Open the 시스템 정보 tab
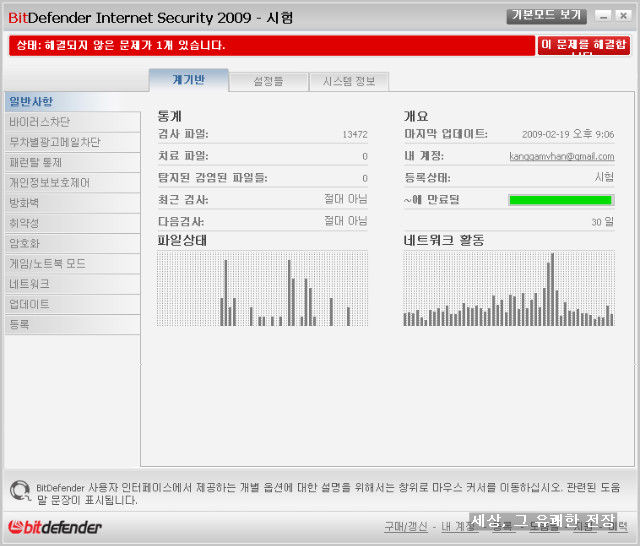Viewport: 640px width, 546px height. point(349,82)
